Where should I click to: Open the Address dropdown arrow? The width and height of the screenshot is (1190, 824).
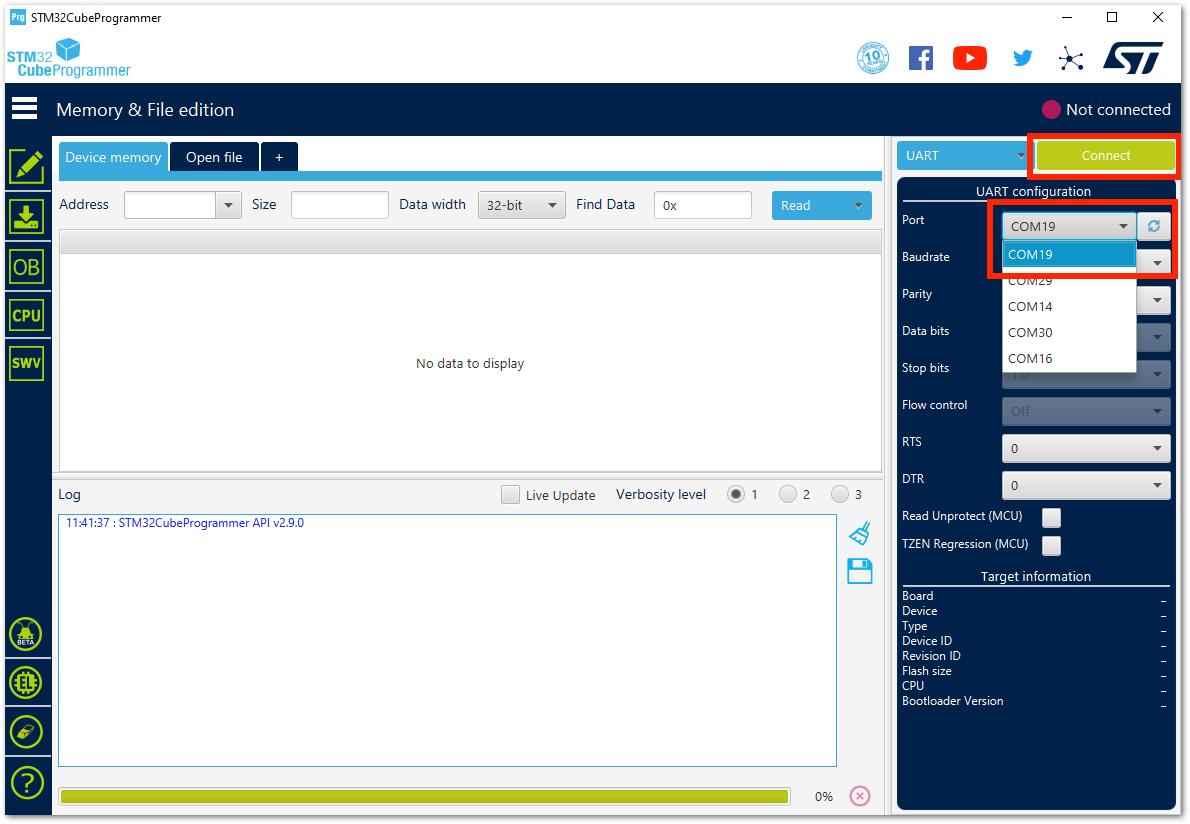pos(228,205)
